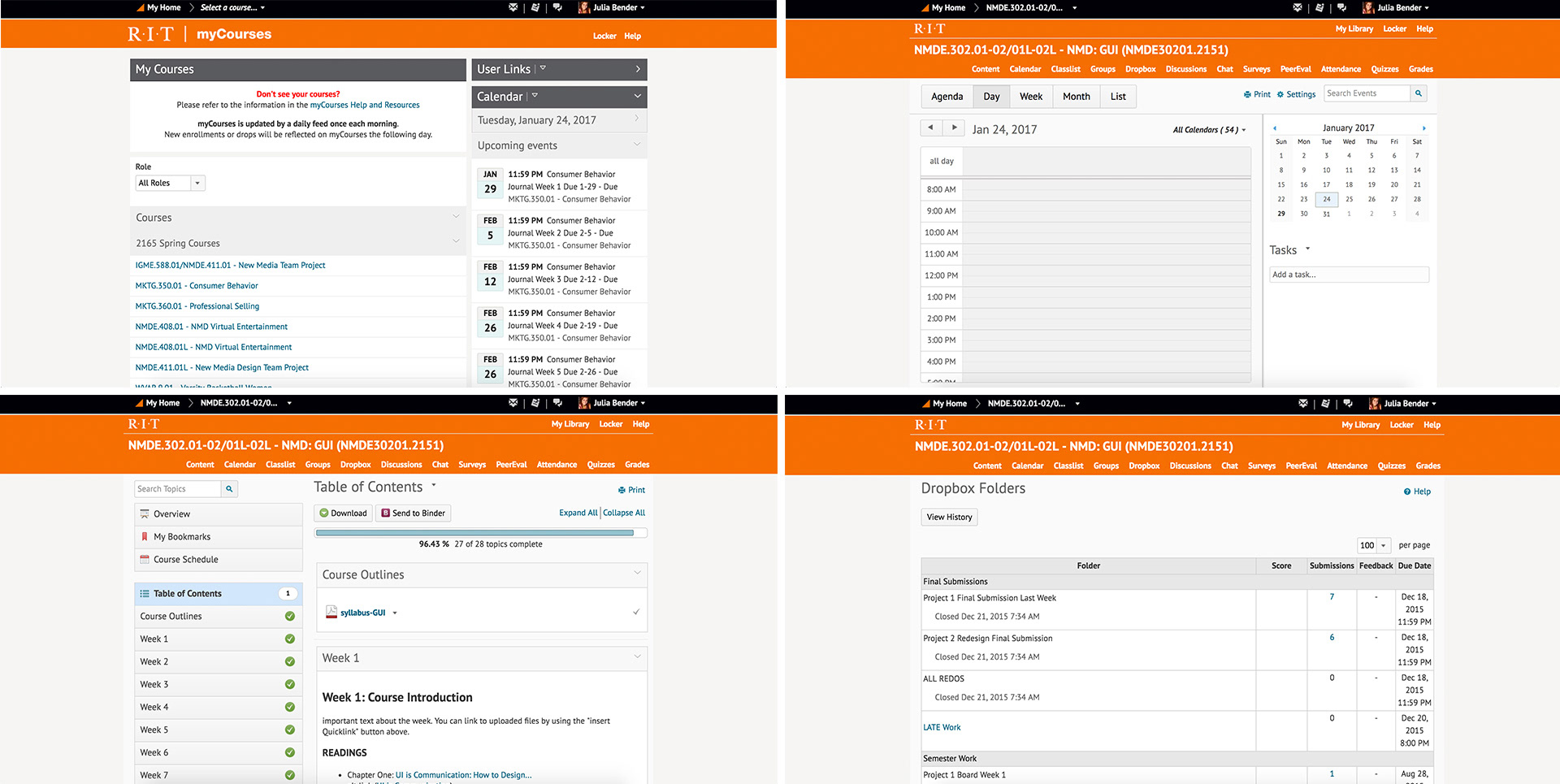This screenshot has height=784, width=1560.
Task: Go to previous day beside Jan 24, 2017
Action: click(x=931, y=128)
